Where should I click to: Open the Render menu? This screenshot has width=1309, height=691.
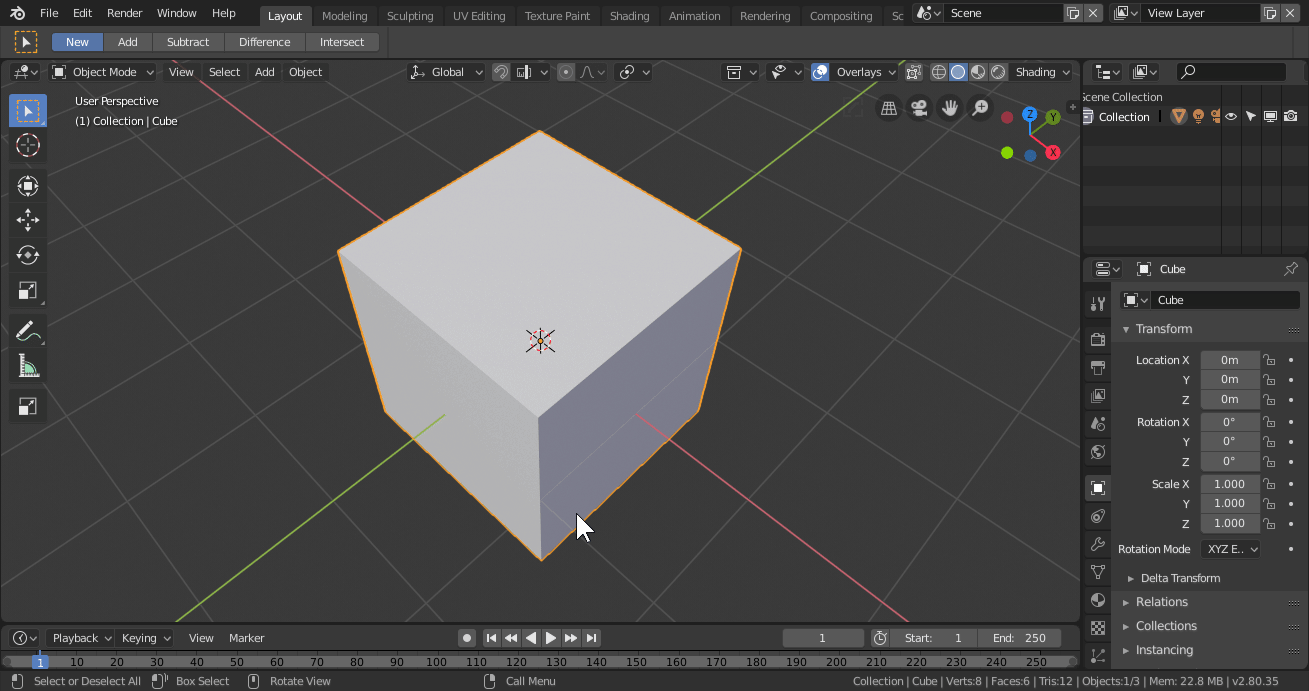[125, 13]
